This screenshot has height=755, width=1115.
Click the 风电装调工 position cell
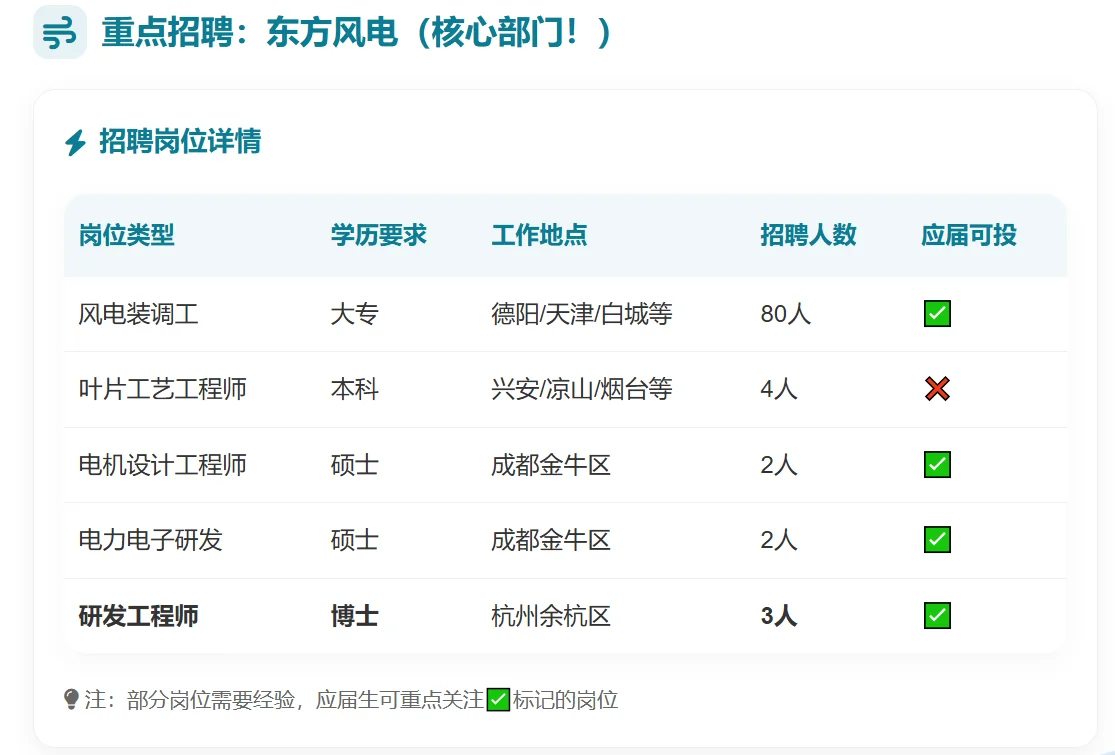click(139, 314)
